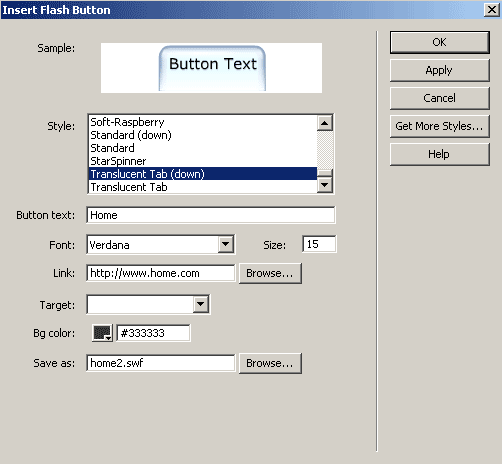The image size is (502, 464).
Task: Open the Bg color swatch picker
Action: click(102, 333)
